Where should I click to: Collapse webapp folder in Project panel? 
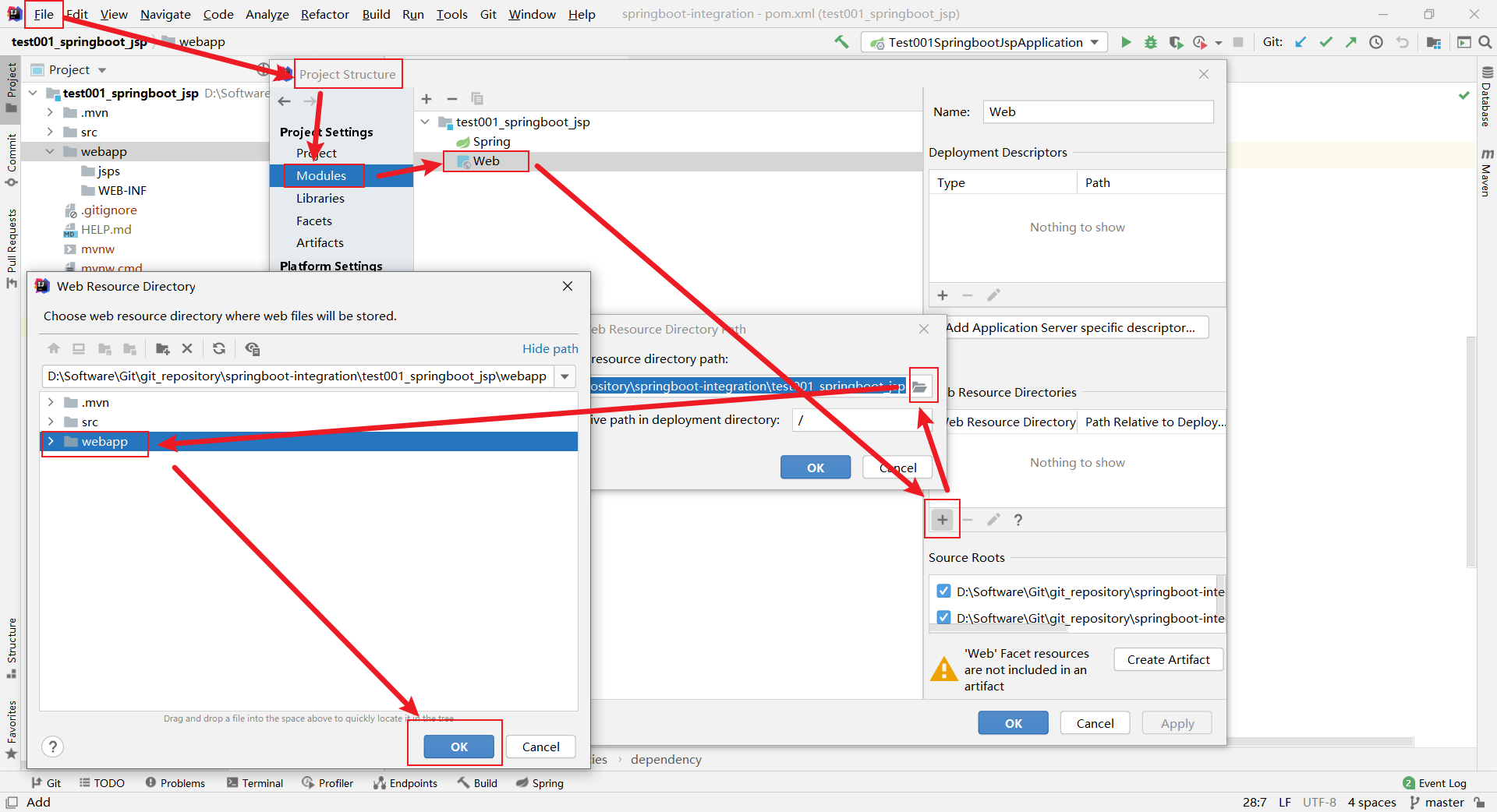(x=50, y=151)
